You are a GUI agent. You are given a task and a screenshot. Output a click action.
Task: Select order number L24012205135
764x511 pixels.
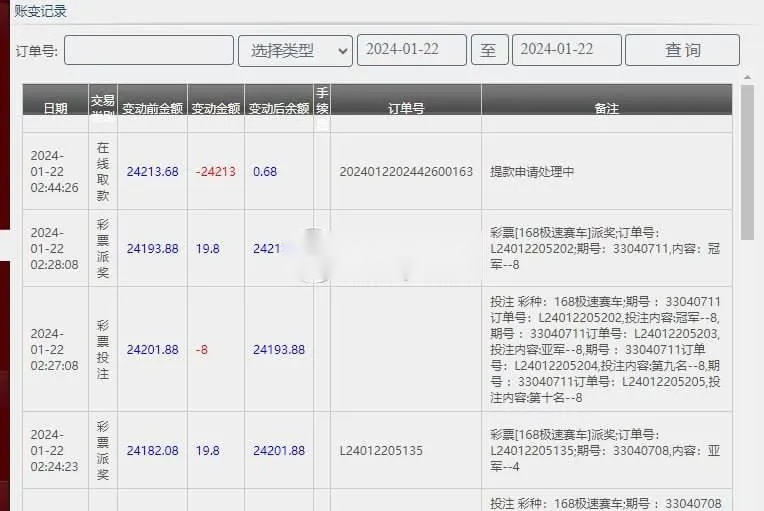tap(381, 451)
